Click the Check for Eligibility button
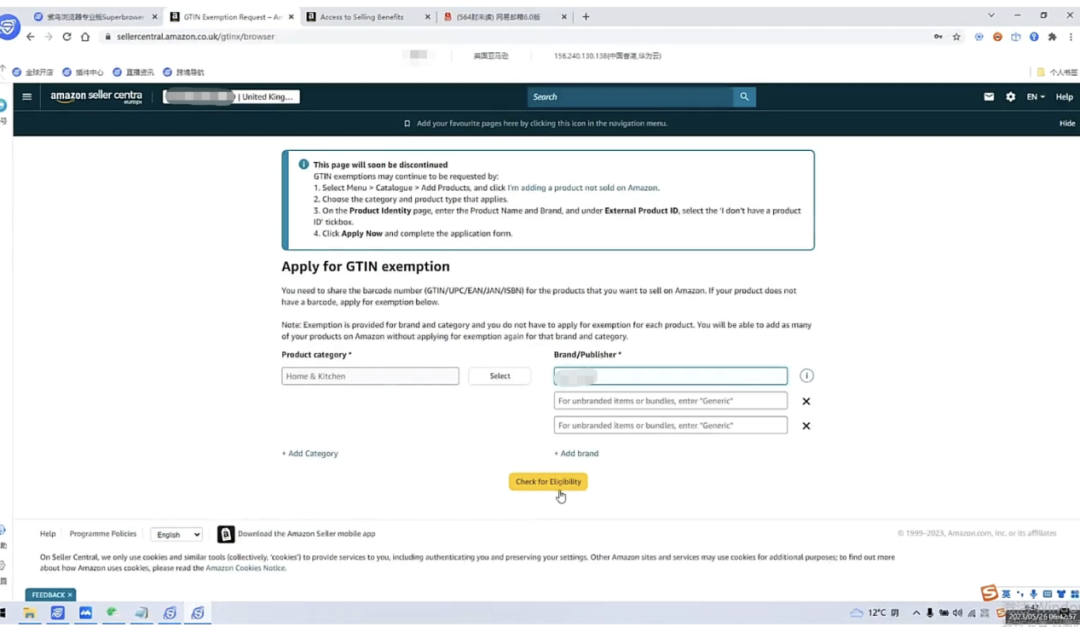The image size is (1080, 627). click(548, 482)
